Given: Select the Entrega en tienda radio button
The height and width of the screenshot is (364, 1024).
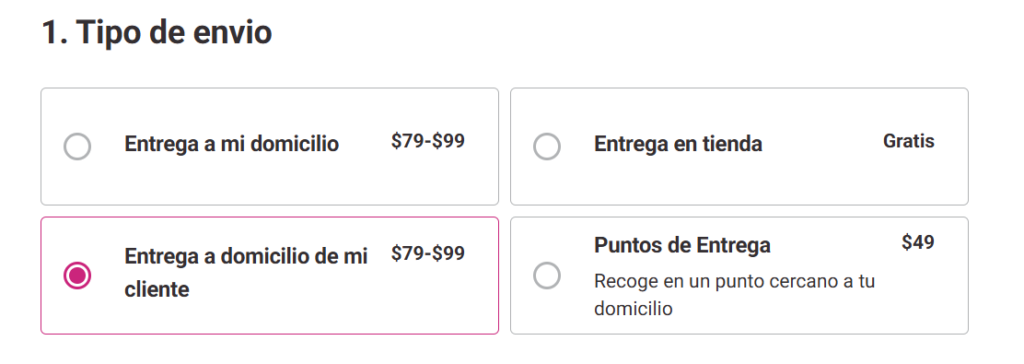Looking at the screenshot, I should tap(547, 146).
